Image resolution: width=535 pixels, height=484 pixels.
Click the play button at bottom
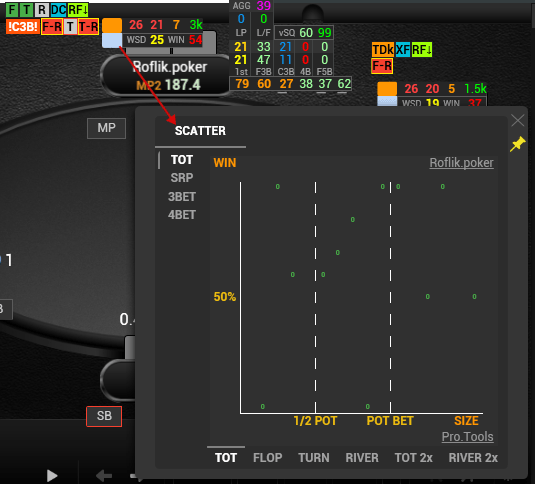tap(52, 475)
